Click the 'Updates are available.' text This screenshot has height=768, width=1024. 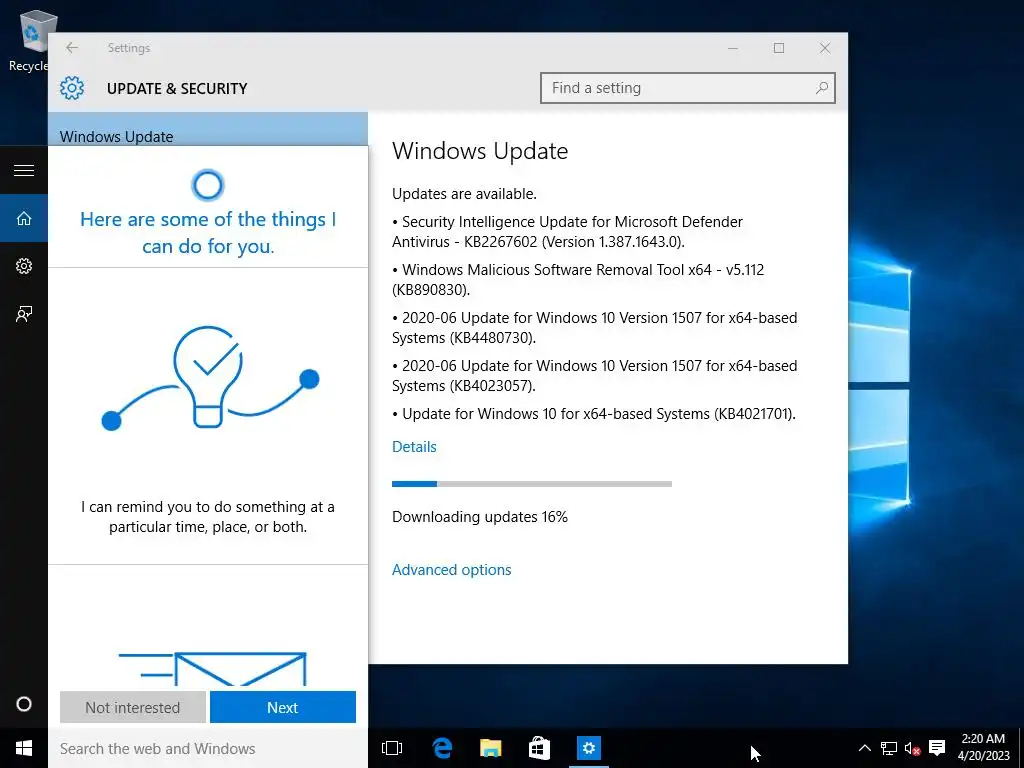(x=464, y=194)
